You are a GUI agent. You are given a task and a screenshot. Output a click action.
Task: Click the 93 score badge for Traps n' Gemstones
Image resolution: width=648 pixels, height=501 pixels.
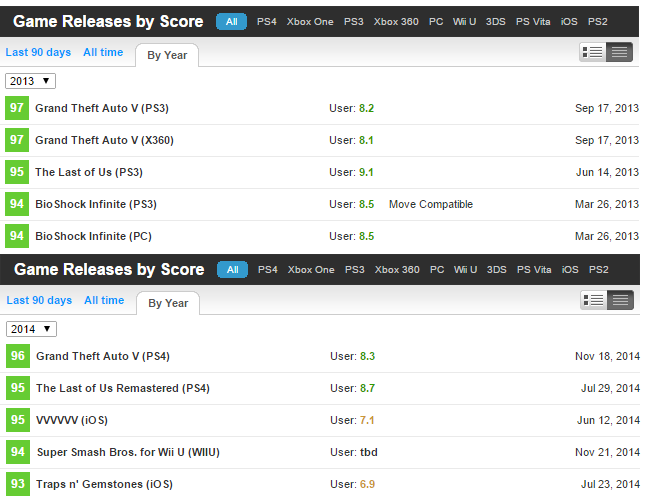point(18,484)
